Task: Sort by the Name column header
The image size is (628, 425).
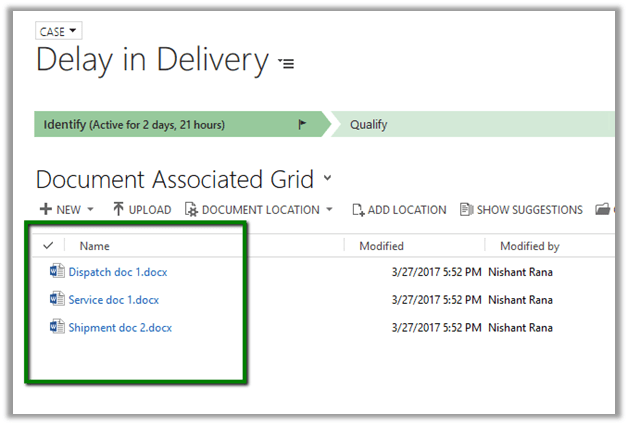Action: 95,246
